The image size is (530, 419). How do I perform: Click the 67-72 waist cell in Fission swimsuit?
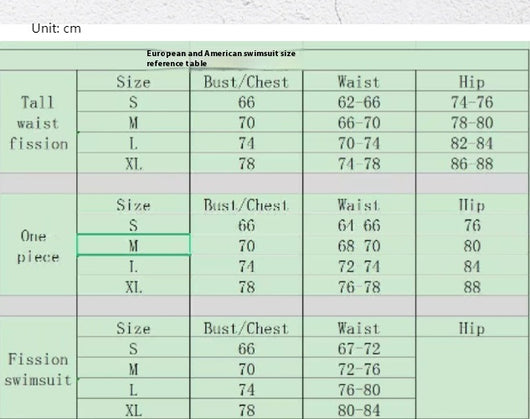359,348
